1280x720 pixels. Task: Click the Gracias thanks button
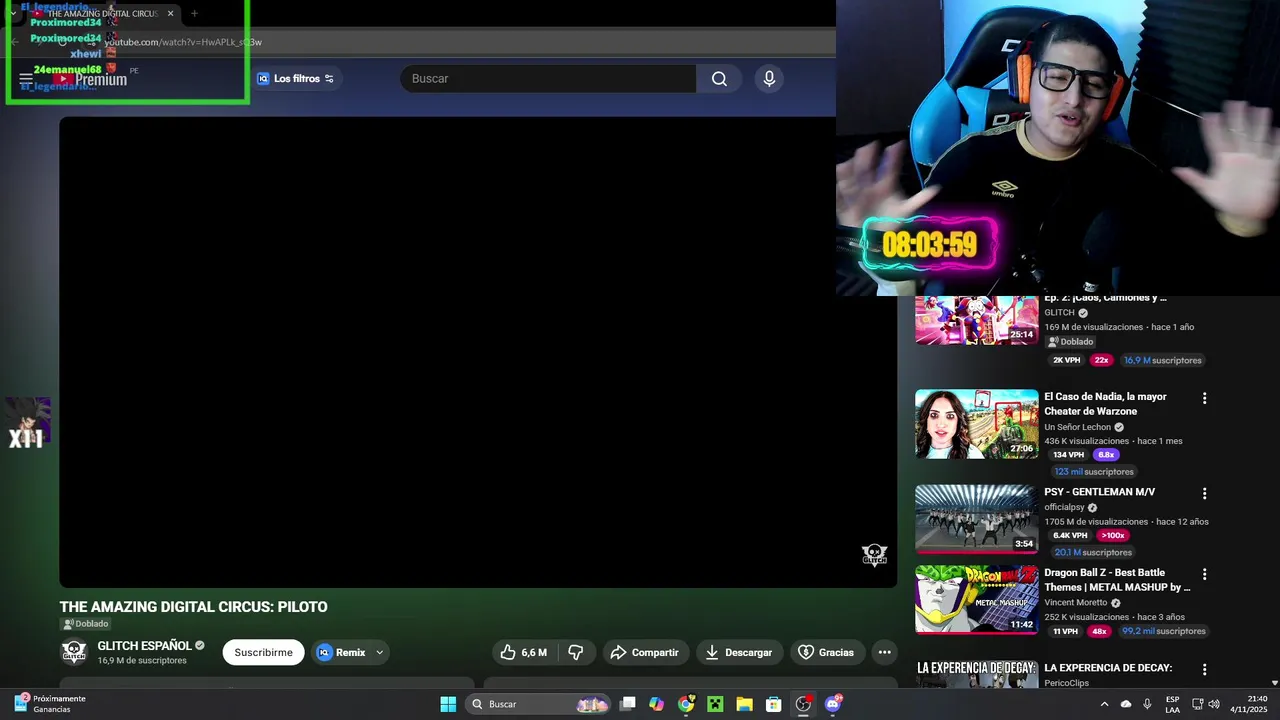pos(827,652)
